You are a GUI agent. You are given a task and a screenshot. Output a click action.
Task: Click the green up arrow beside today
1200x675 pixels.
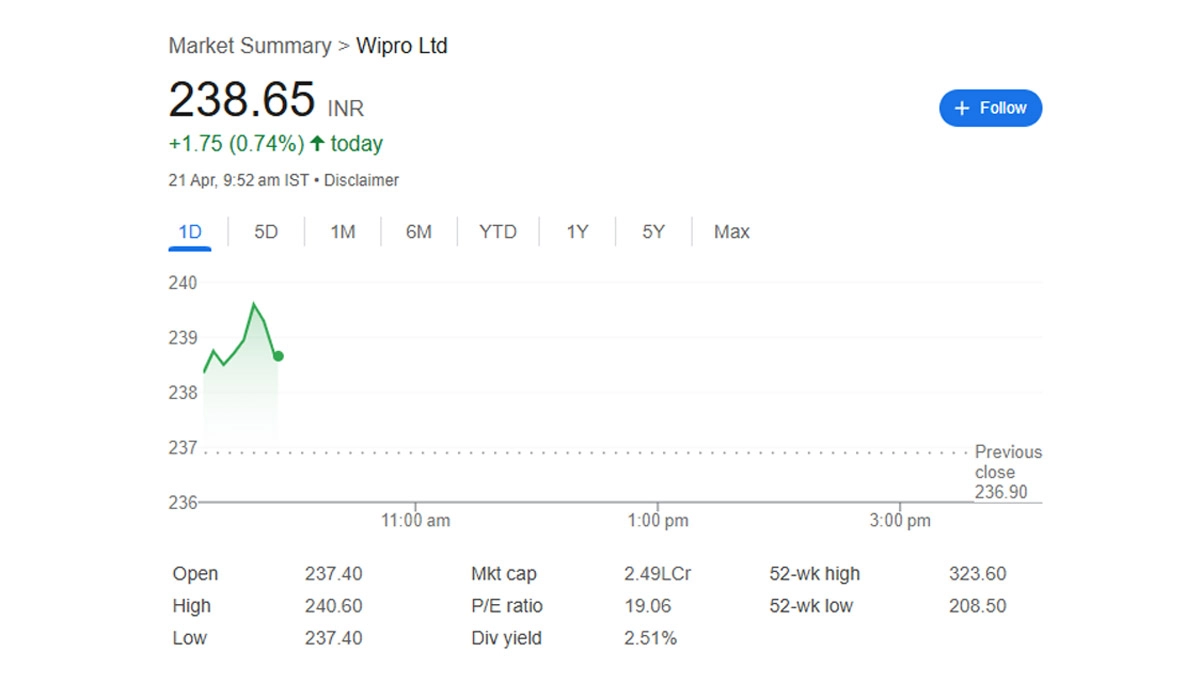click(317, 144)
